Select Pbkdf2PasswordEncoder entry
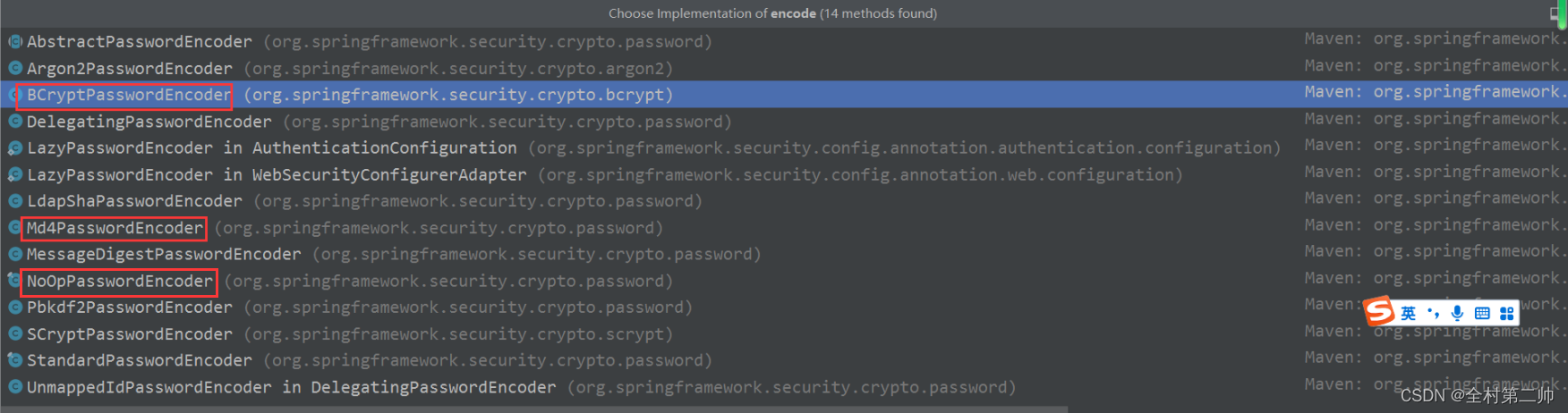 click(129, 308)
